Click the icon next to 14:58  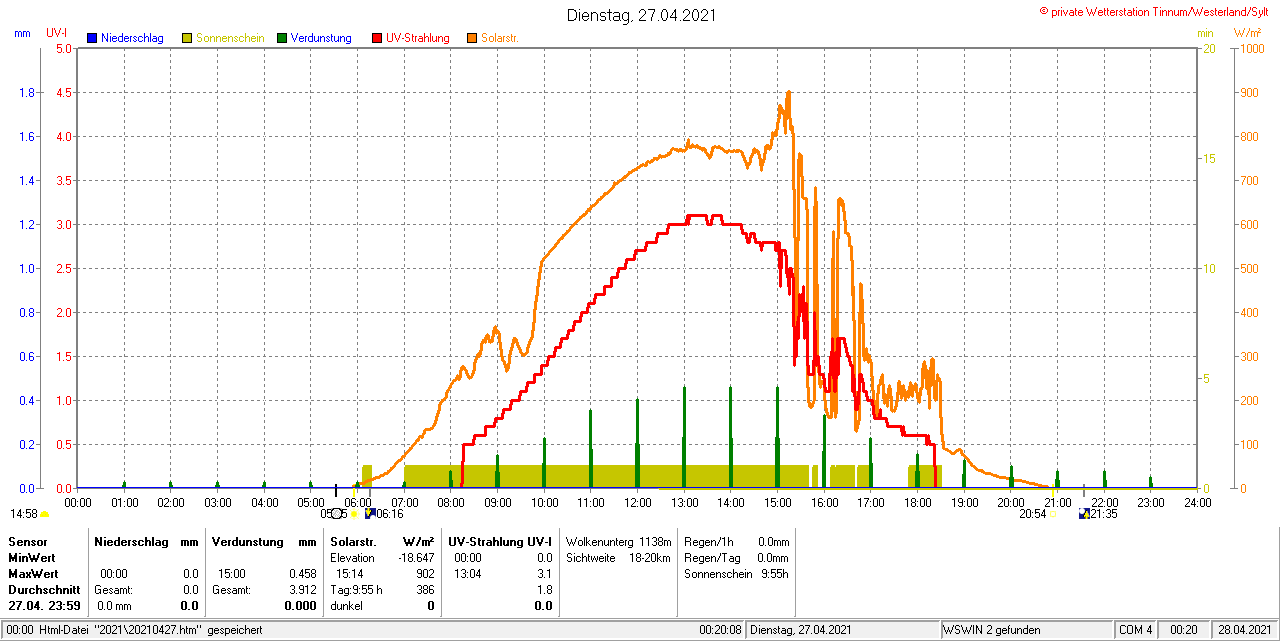tap(44, 514)
